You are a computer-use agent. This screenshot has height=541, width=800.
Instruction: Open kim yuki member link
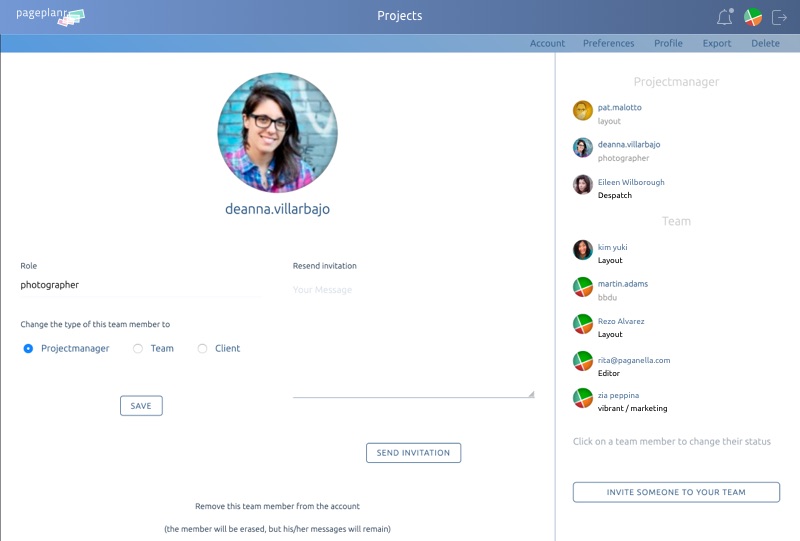(x=612, y=247)
